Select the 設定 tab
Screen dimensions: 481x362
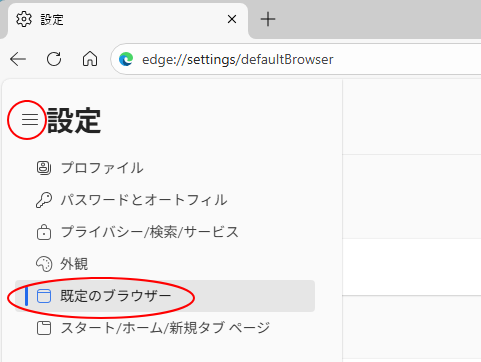(x=127, y=20)
